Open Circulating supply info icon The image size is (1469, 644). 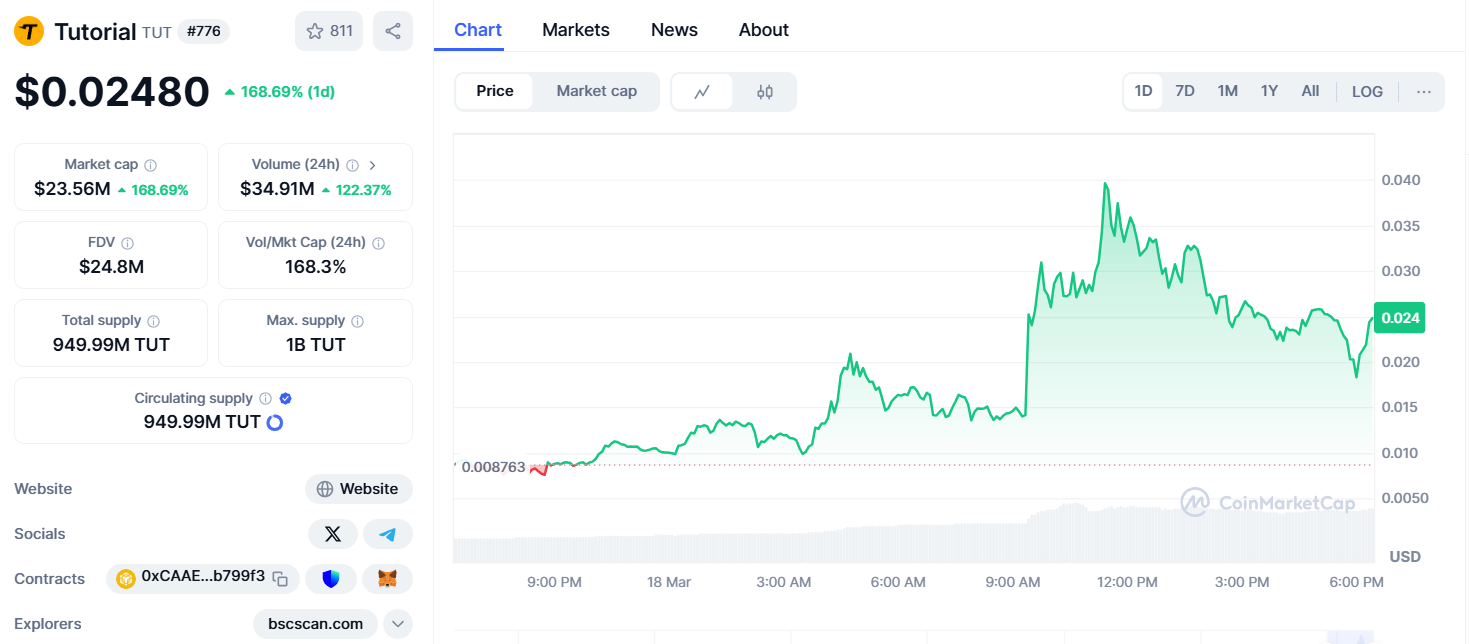click(265, 399)
